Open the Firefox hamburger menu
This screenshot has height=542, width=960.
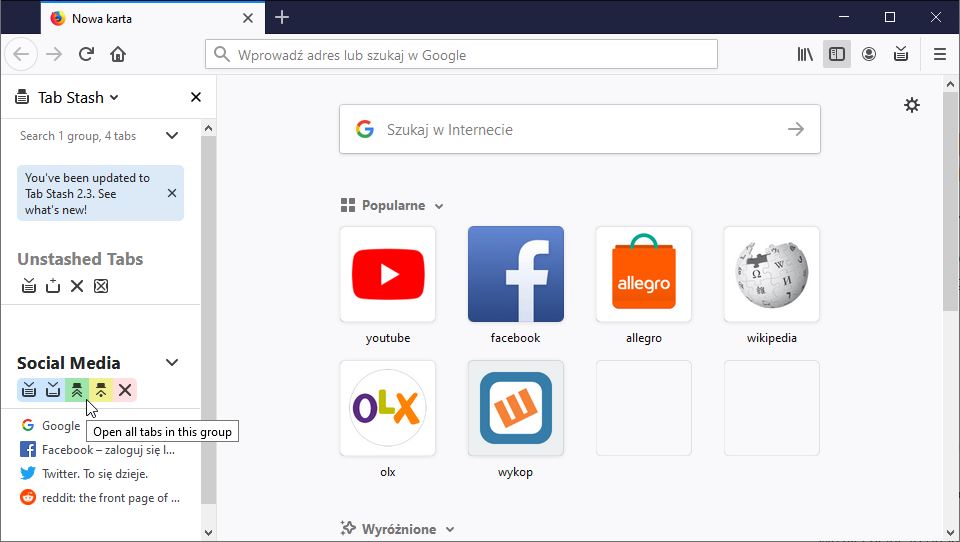pyautogui.click(x=940, y=55)
